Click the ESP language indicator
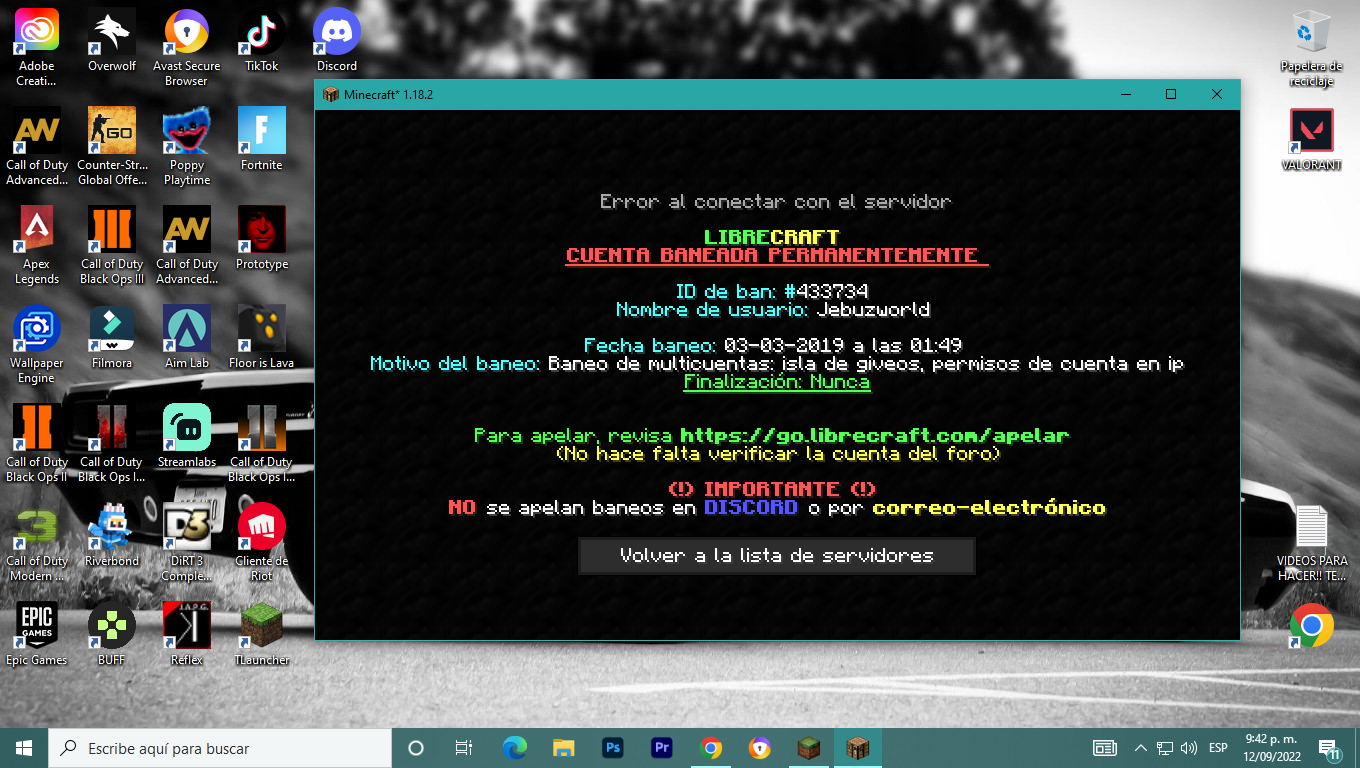1360x768 pixels. (1218, 748)
